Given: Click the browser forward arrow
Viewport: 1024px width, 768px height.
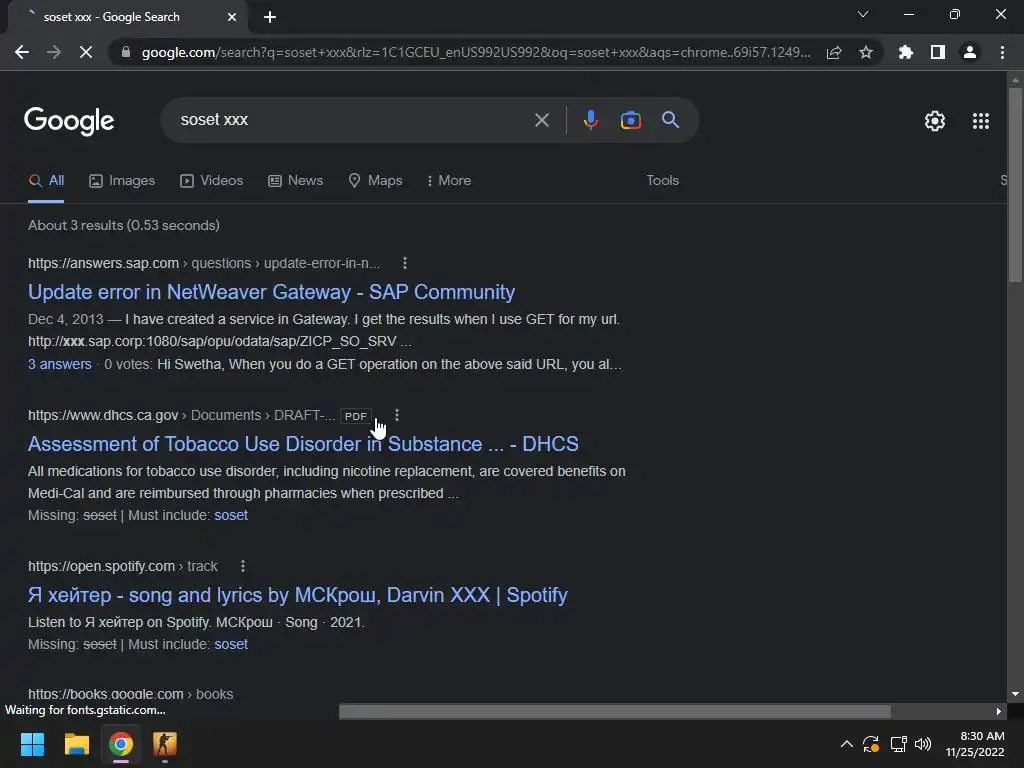Looking at the screenshot, I should click(x=54, y=52).
